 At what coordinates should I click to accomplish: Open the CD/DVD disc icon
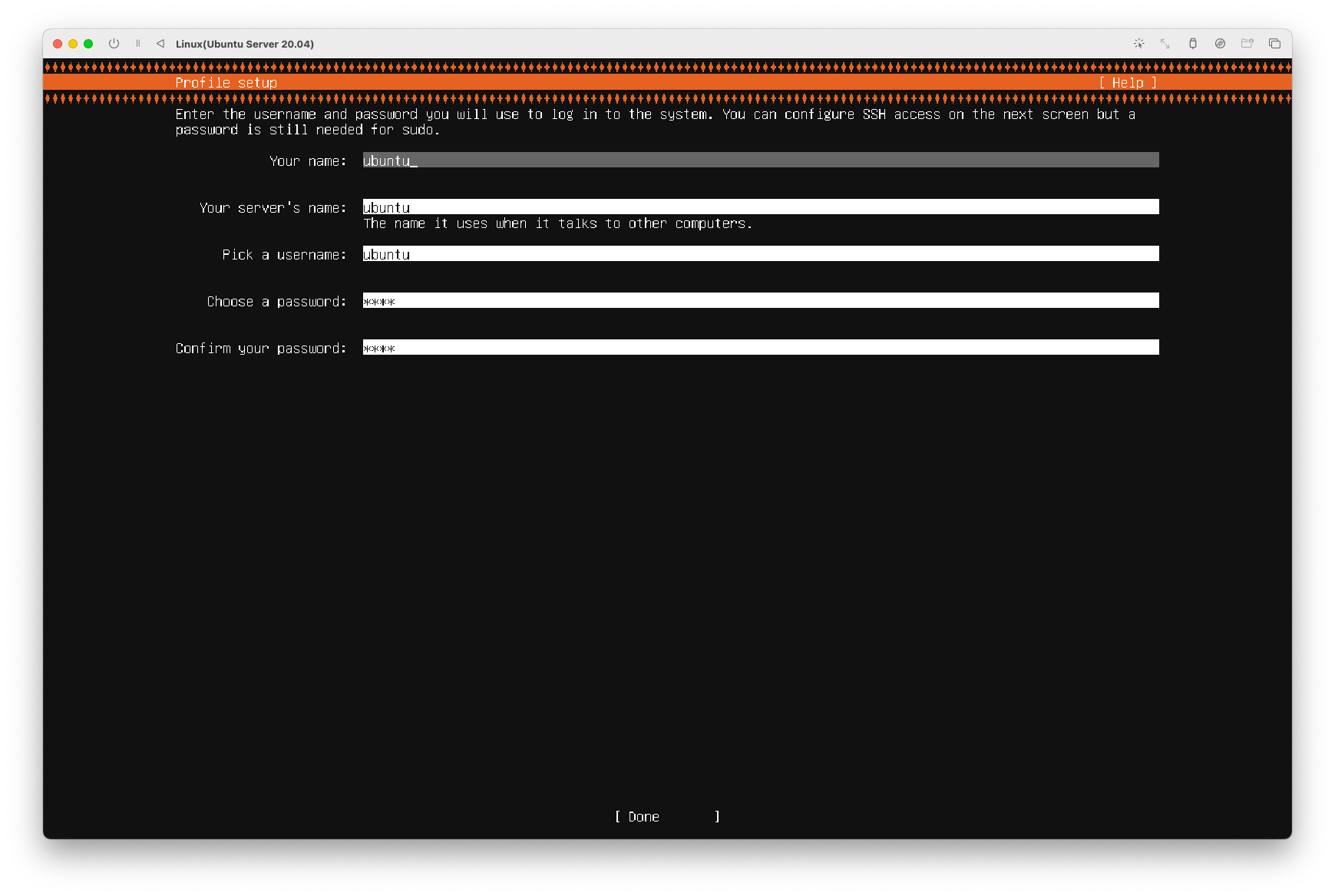coord(1220,44)
